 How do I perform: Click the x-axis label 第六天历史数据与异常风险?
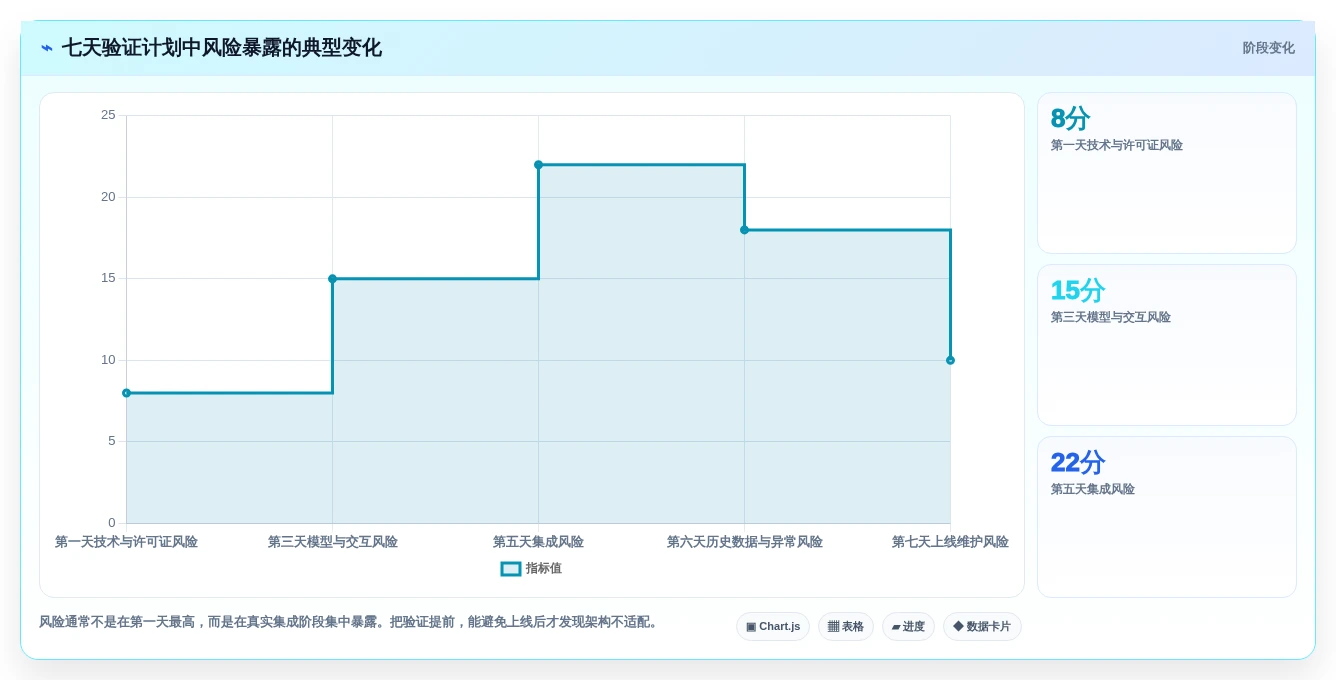pos(745,542)
